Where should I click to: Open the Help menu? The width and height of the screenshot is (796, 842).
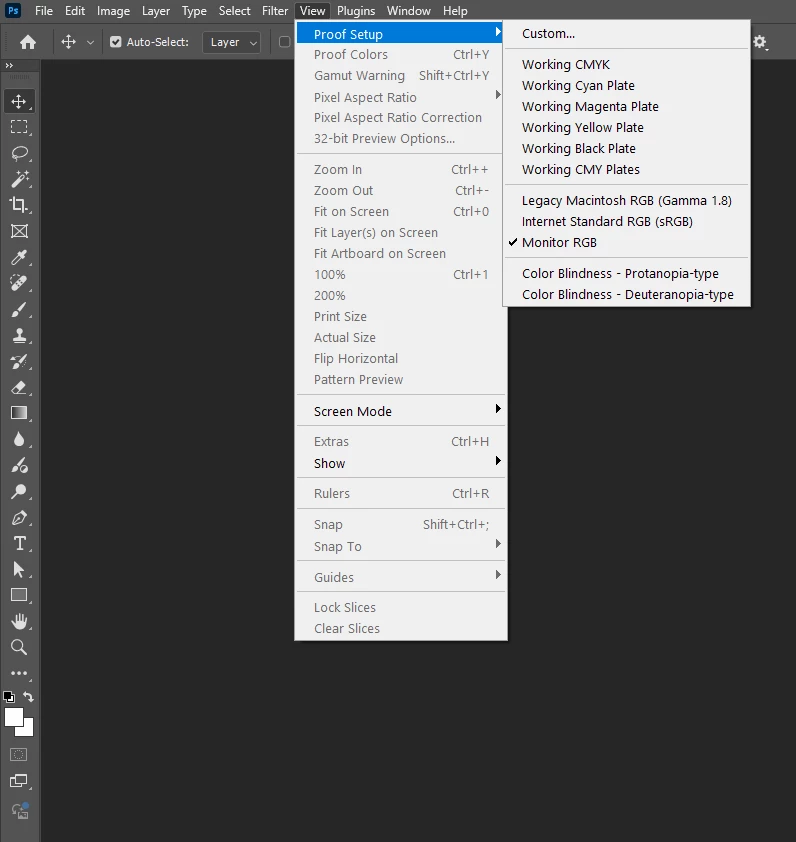tap(454, 11)
